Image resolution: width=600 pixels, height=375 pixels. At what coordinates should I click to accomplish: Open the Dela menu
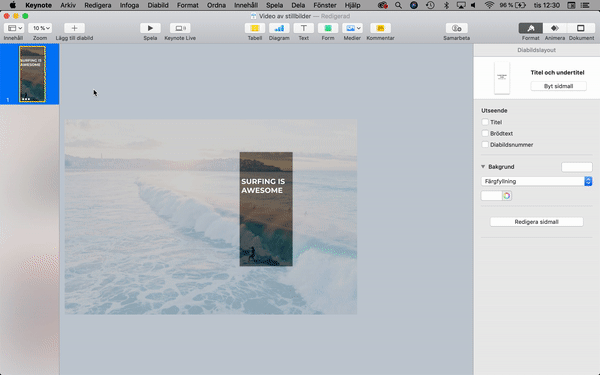(x=298, y=5)
